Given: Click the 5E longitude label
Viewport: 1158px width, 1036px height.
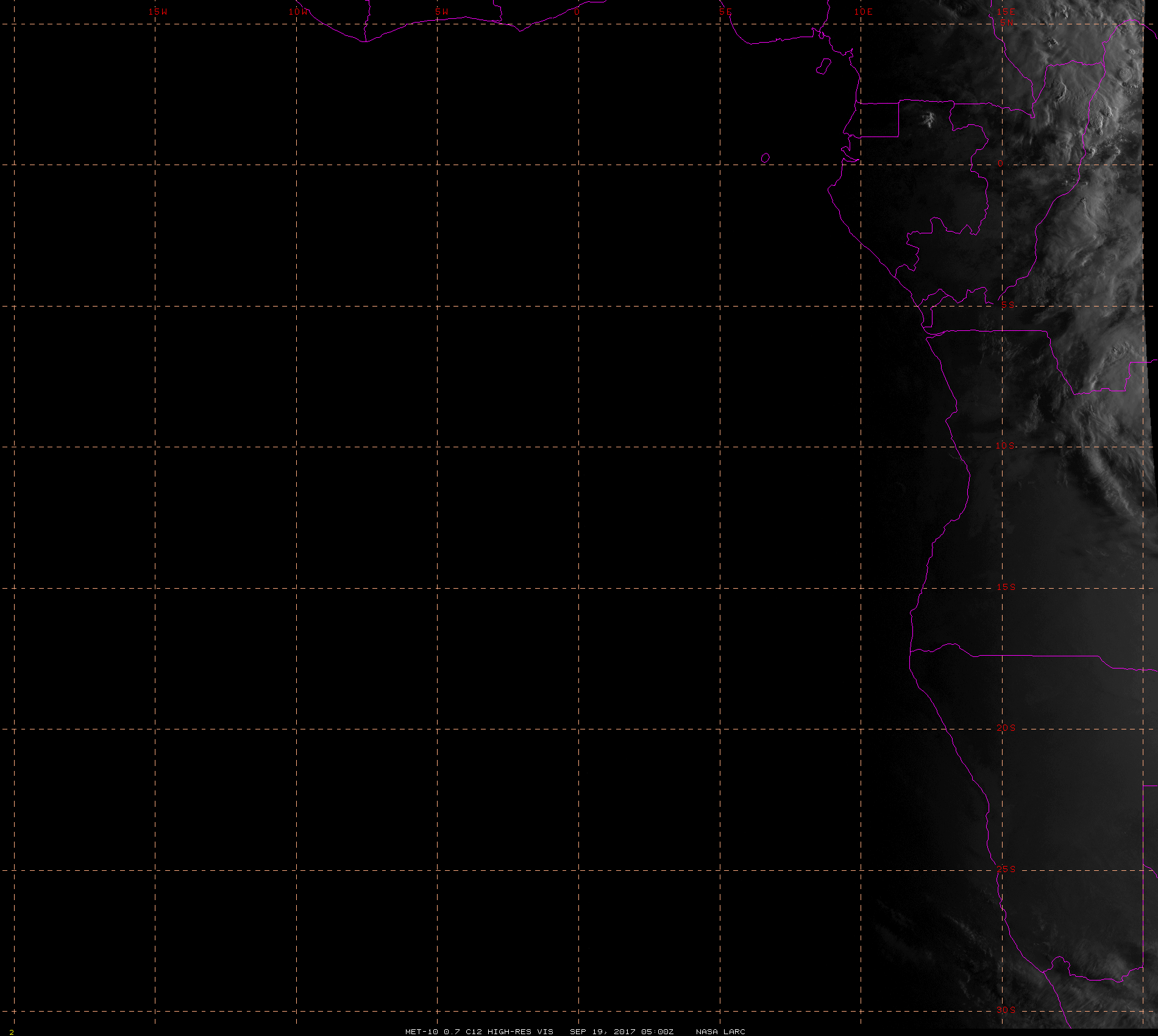Looking at the screenshot, I should [725, 12].
